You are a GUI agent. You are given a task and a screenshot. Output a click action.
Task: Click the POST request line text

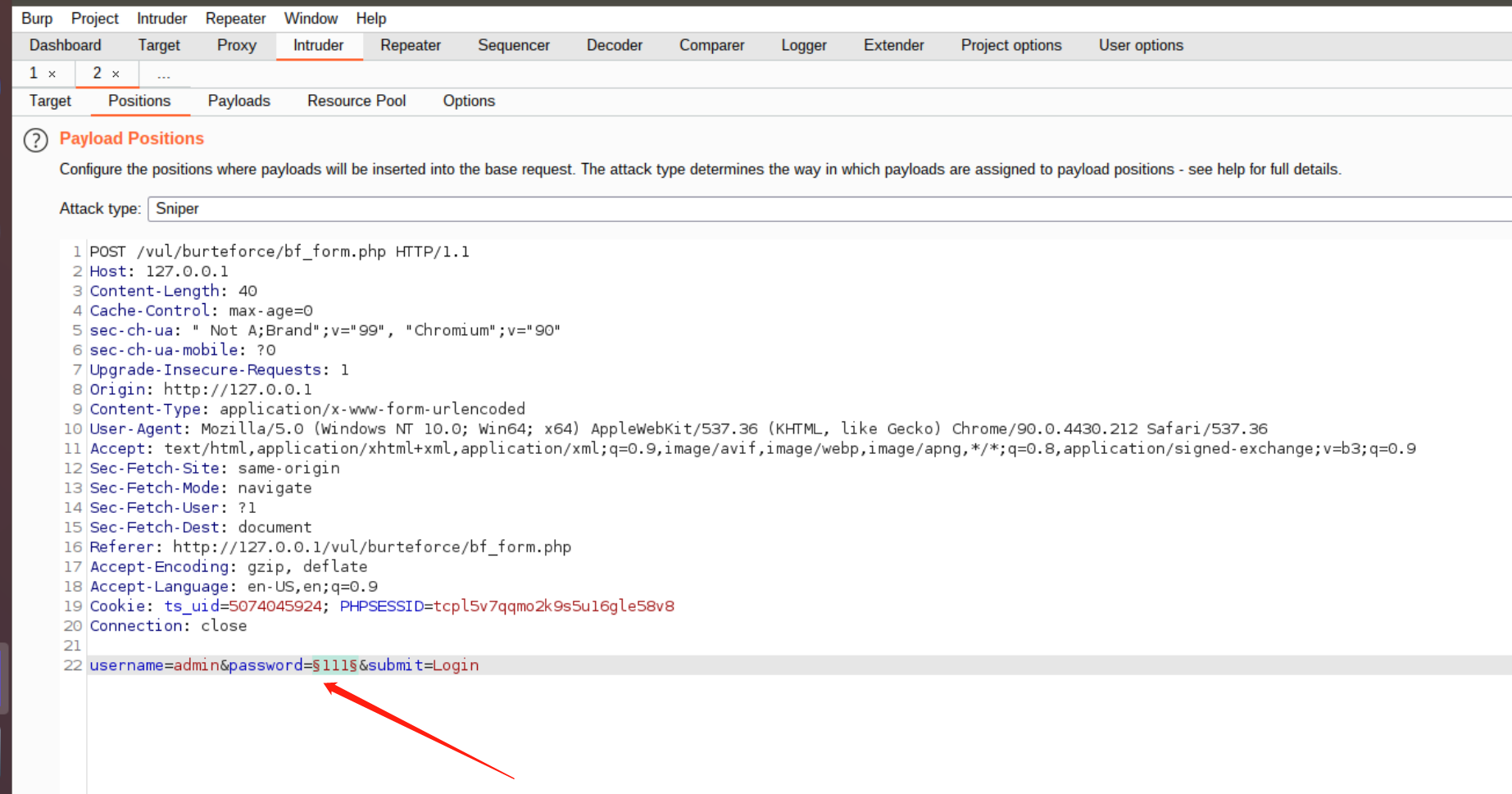tap(279, 252)
